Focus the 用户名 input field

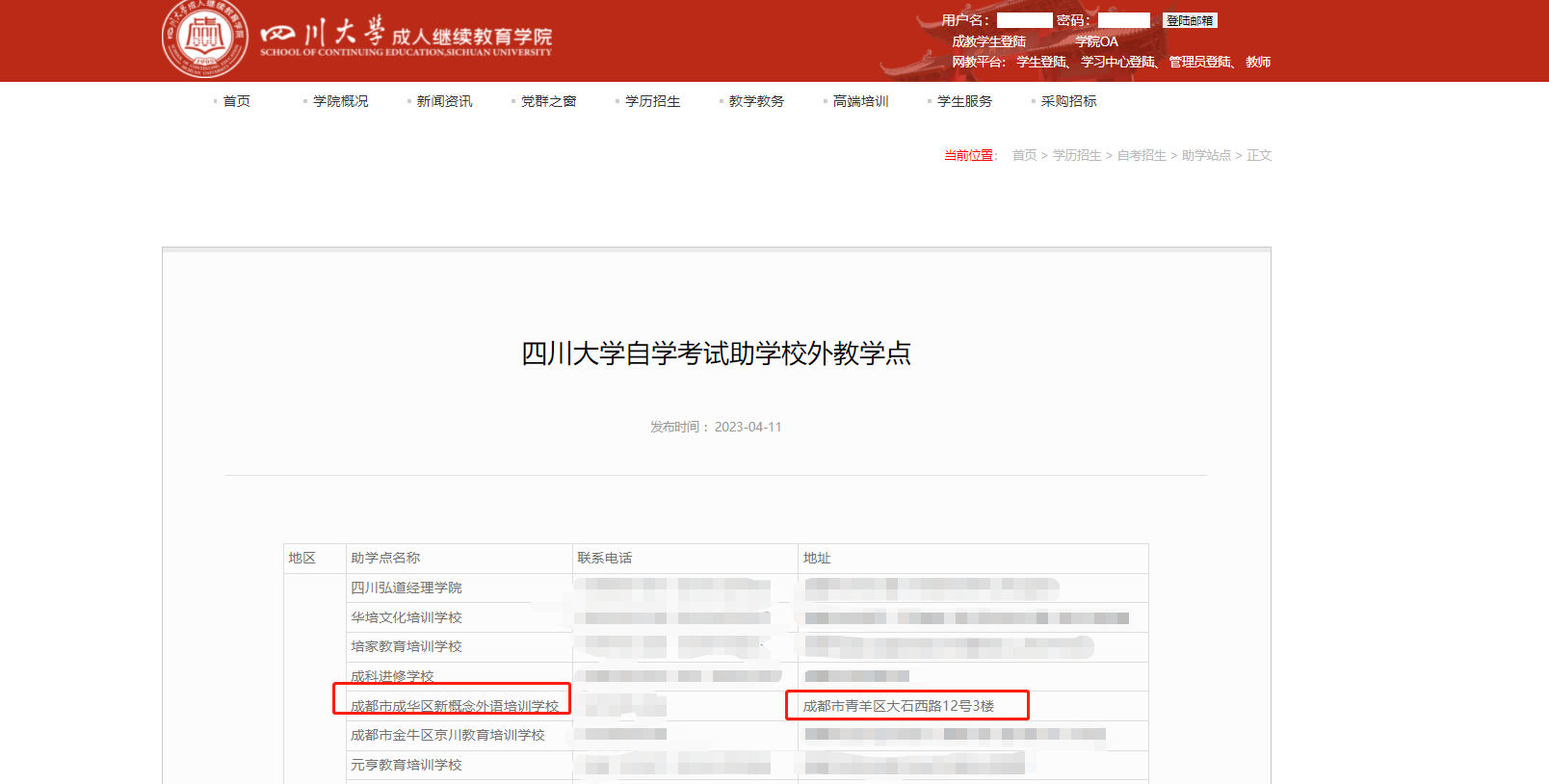[x=1024, y=20]
